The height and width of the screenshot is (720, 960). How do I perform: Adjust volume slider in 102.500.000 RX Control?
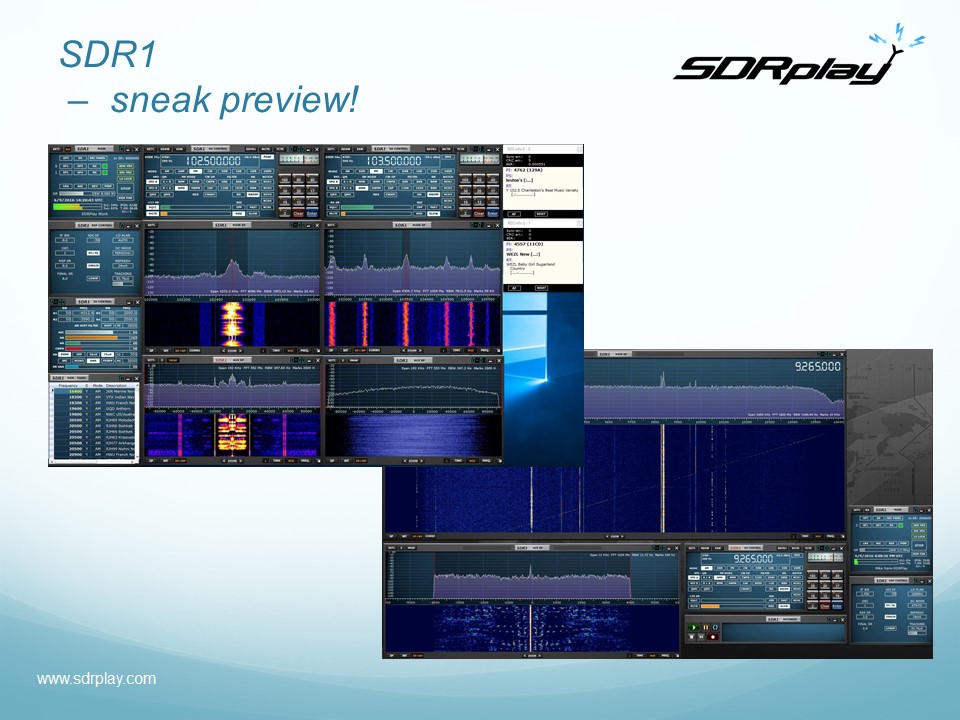(195, 214)
